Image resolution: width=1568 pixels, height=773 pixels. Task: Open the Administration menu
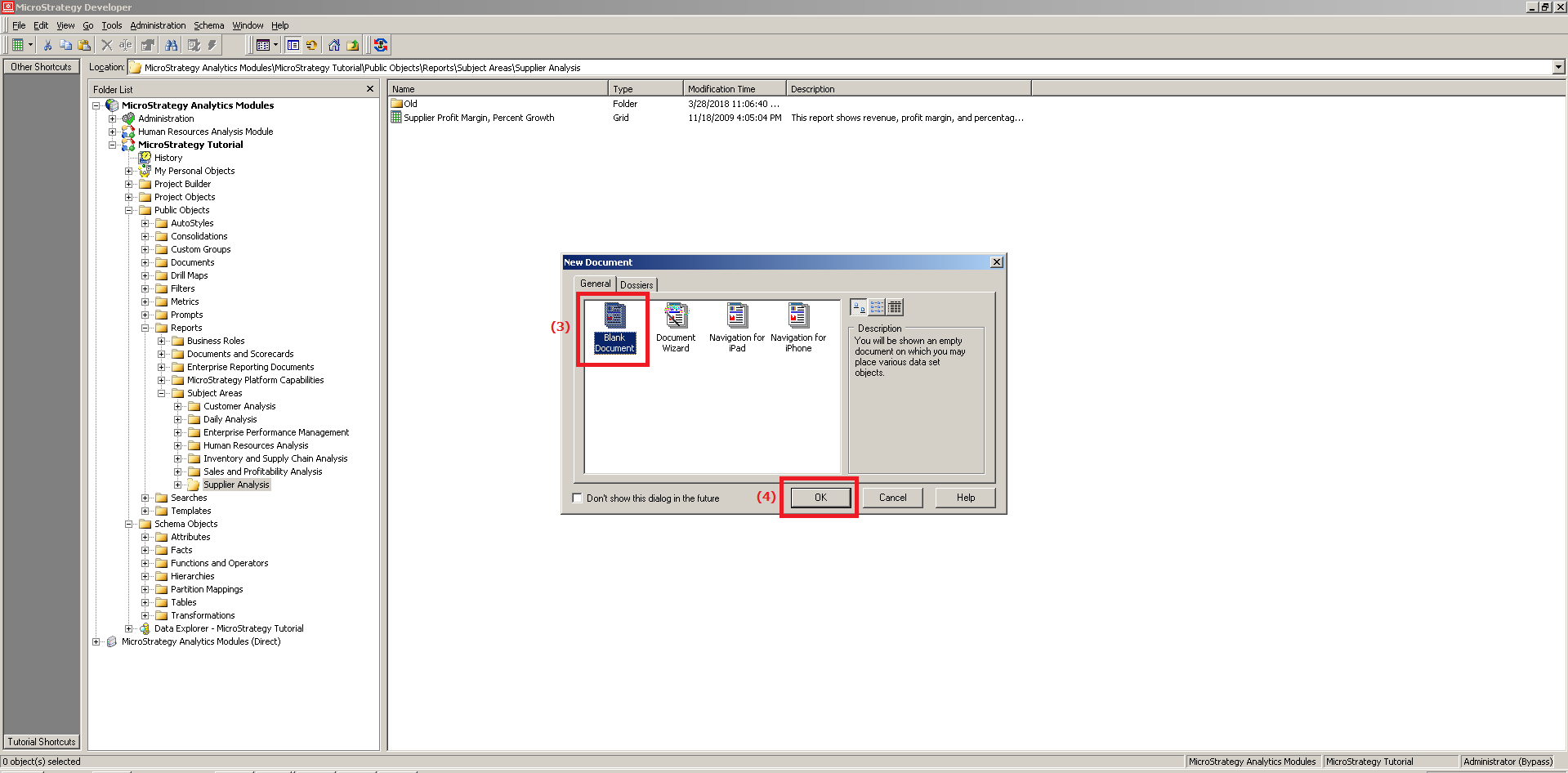pos(158,25)
